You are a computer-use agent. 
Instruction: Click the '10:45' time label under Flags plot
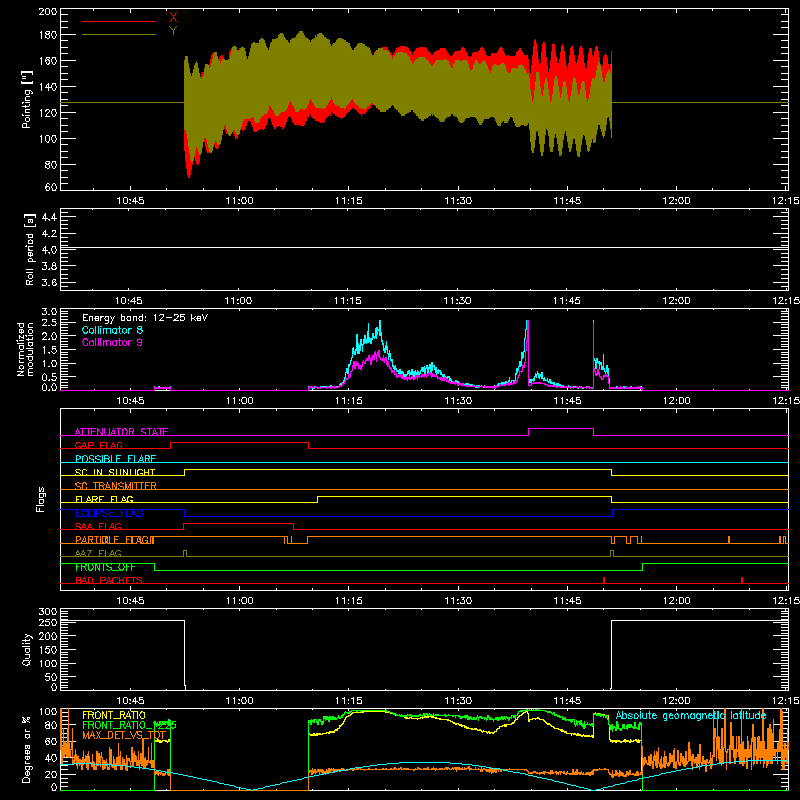pos(130,601)
